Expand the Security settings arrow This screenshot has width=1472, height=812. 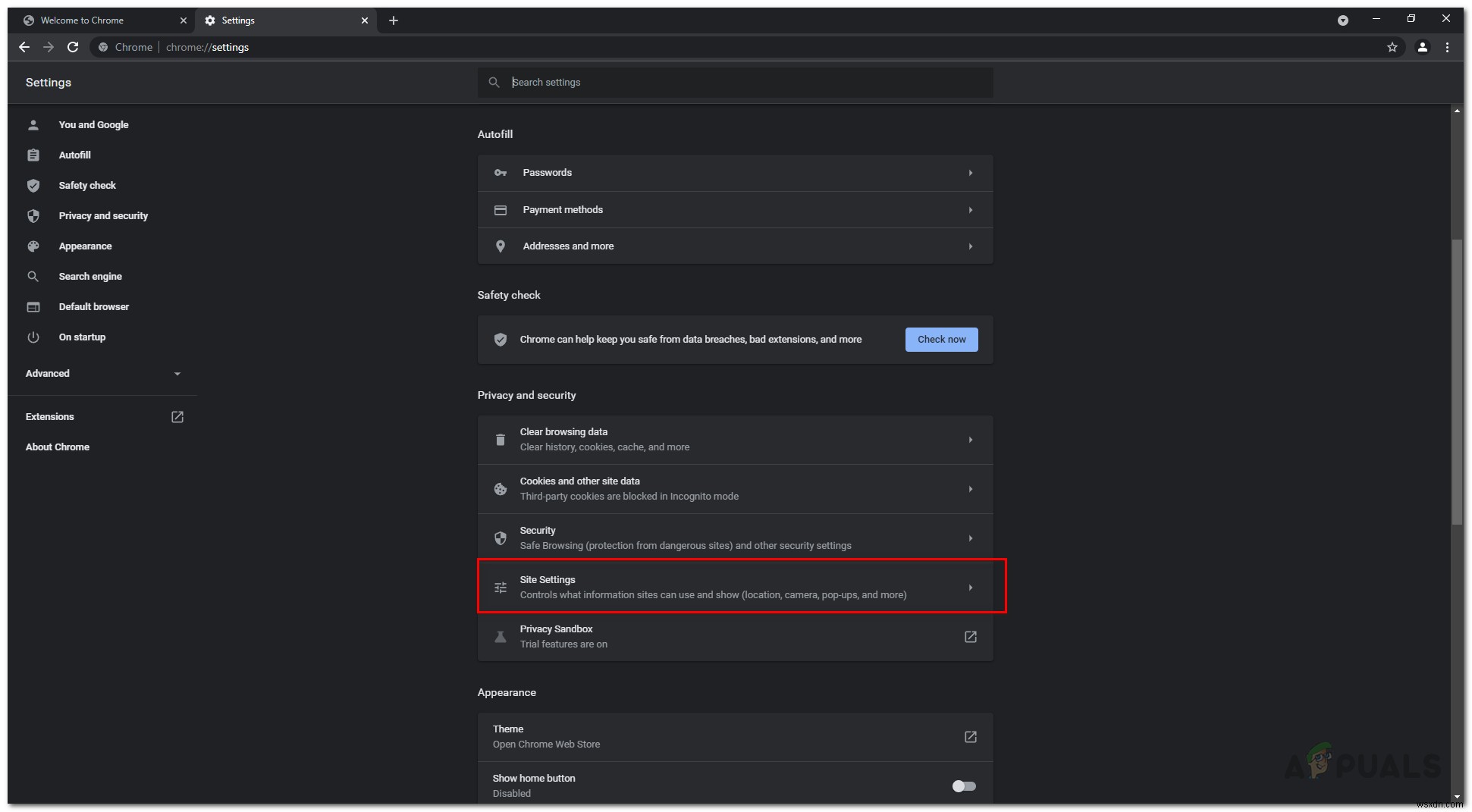point(971,538)
